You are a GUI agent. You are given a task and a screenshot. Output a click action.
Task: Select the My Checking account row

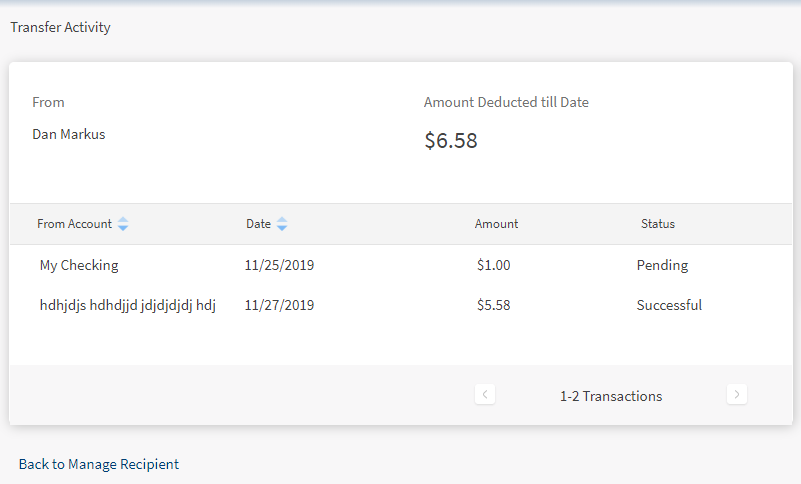(x=79, y=265)
